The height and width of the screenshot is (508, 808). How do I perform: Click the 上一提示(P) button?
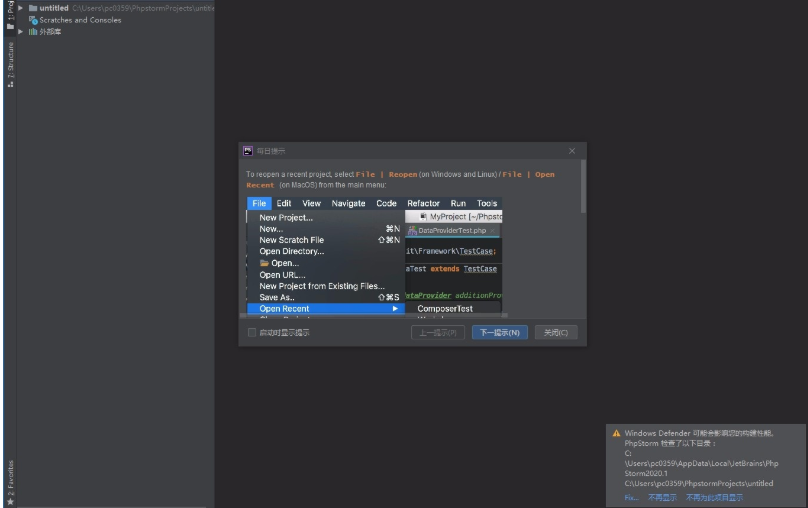click(x=438, y=332)
